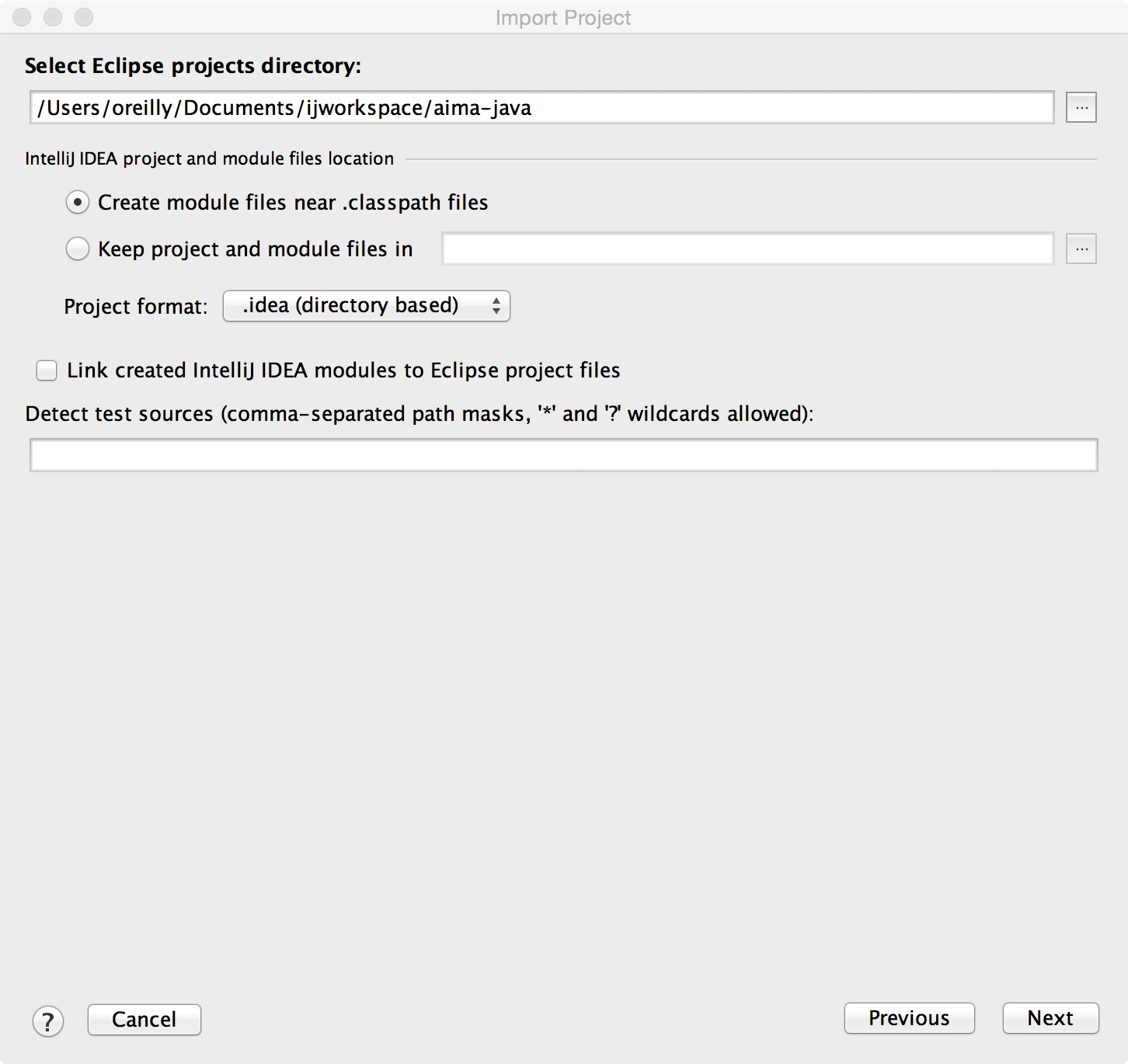
Task: Open the Project format dropdown
Action: 366,306
